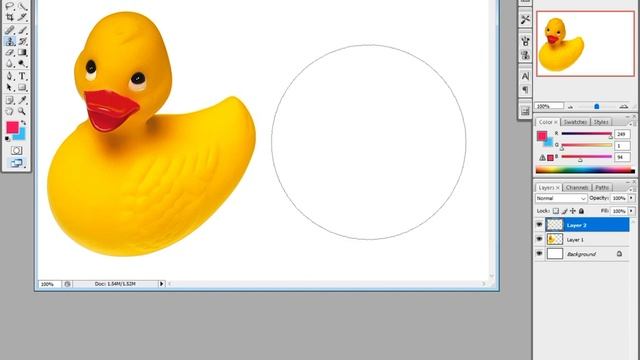Hide Layer 1 visibility eye

click(539, 239)
